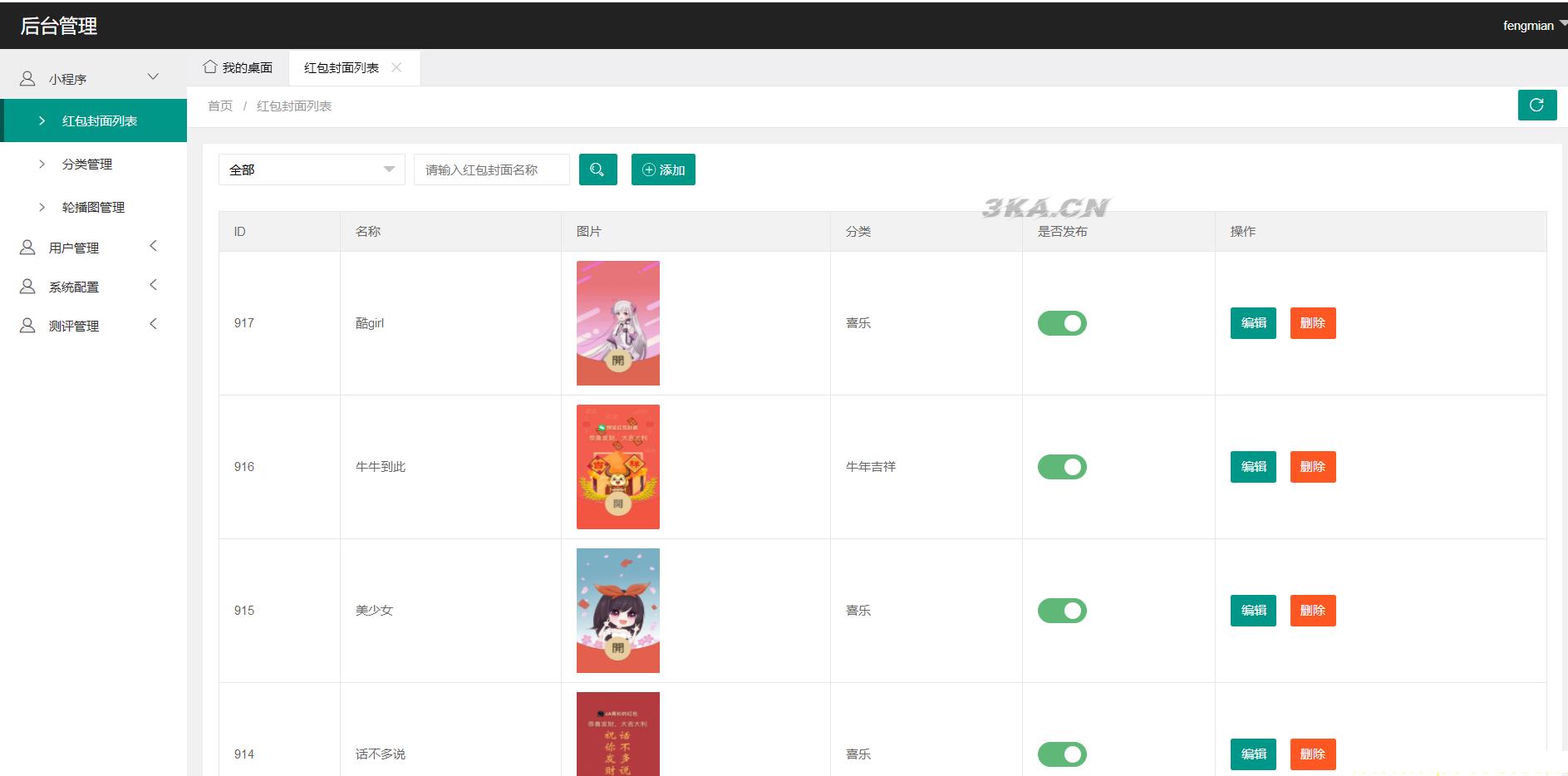This screenshot has height=776, width=1568.
Task: Click the magnifier search button
Action: pos(597,169)
